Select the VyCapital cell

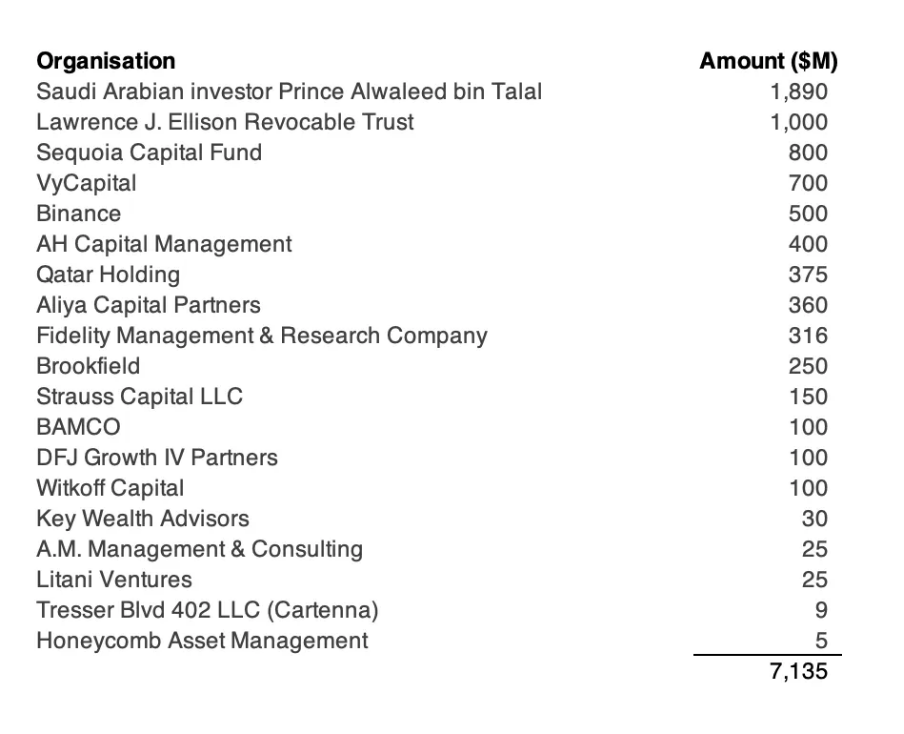click(x=86, y=183)
